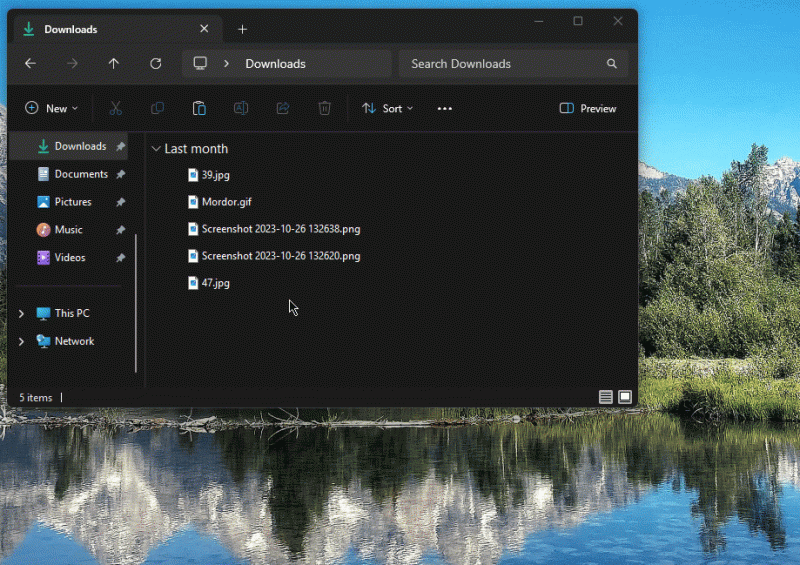Screen dimensions: 800x565
Task: Open the Sort dropdown menu
Action: 388,109
